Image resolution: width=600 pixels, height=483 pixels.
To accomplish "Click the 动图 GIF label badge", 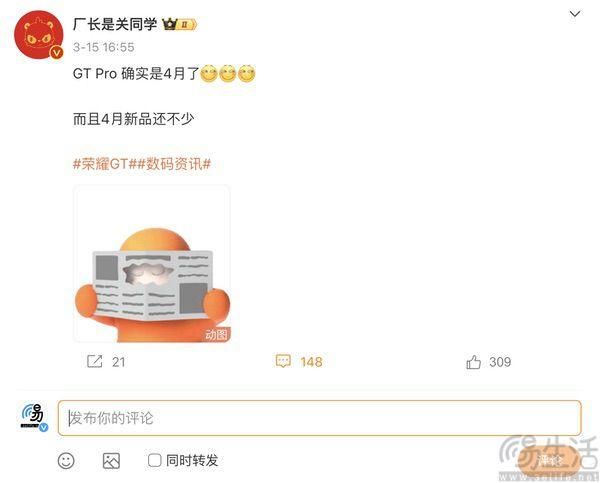I will [216, 335].
